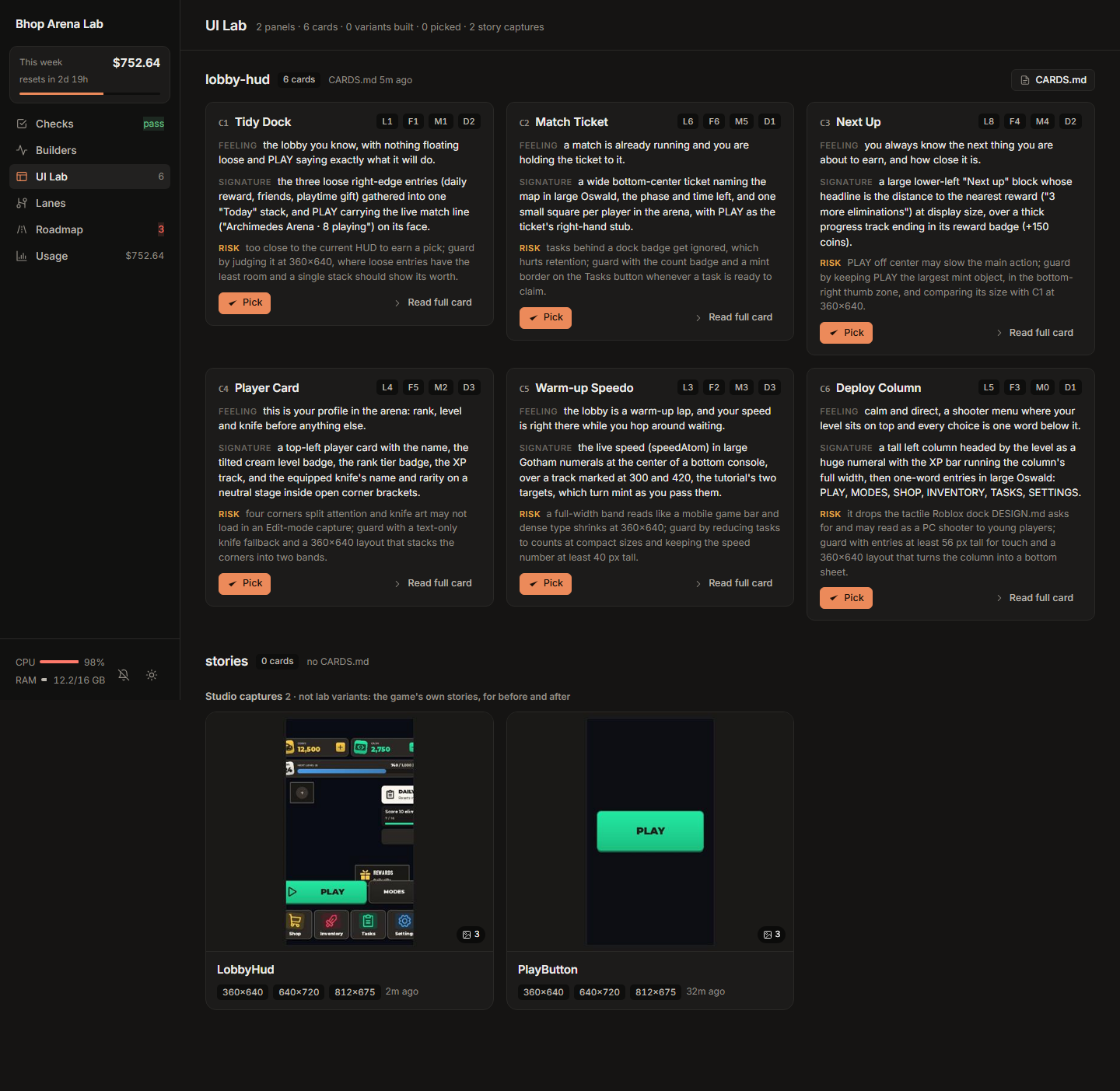
Task: Toggle the muted notifications bell icon
Action: (124, 675)
